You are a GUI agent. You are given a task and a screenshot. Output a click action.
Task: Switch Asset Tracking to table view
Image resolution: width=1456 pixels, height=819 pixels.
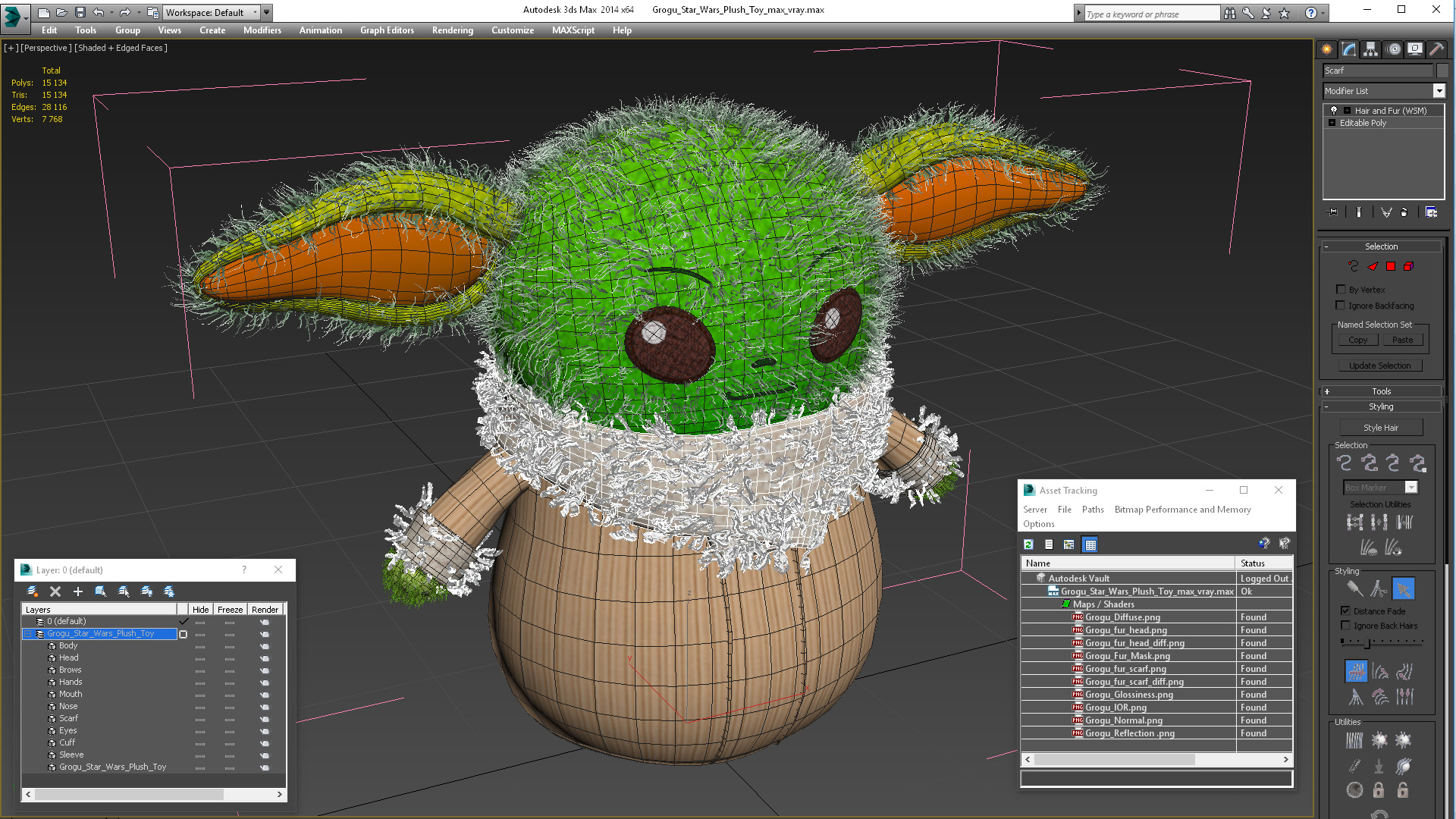1090,544
